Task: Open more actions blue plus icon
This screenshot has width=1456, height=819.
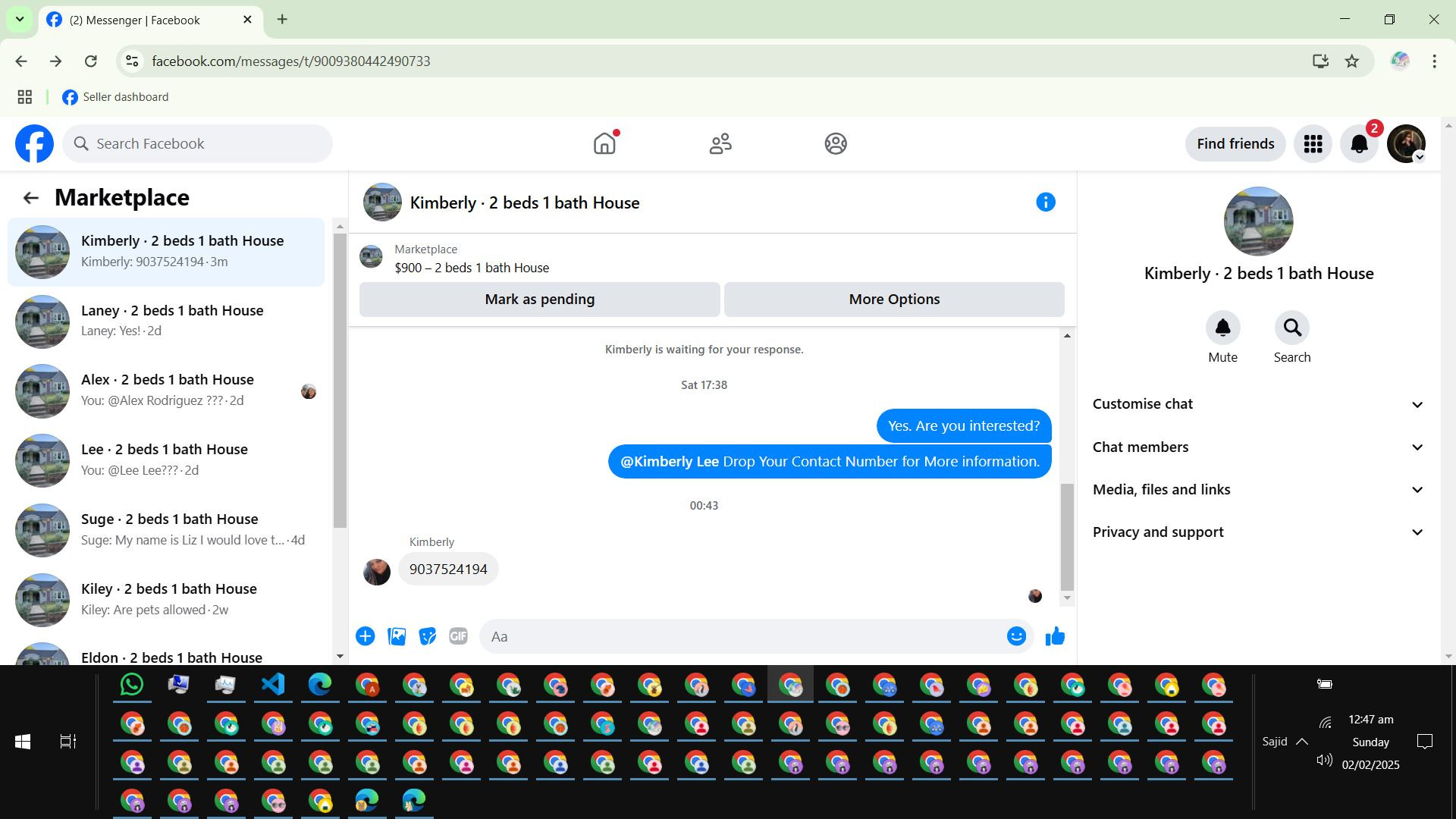Action: [366, 637]
